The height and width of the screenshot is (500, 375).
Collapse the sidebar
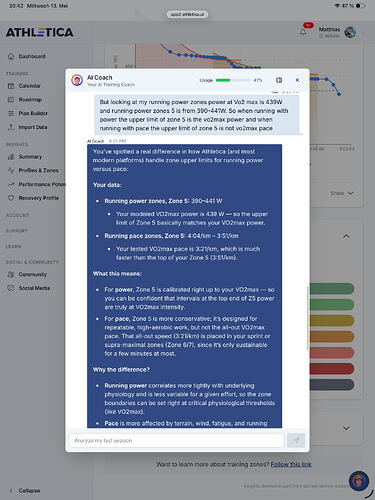tap(25, 491)
